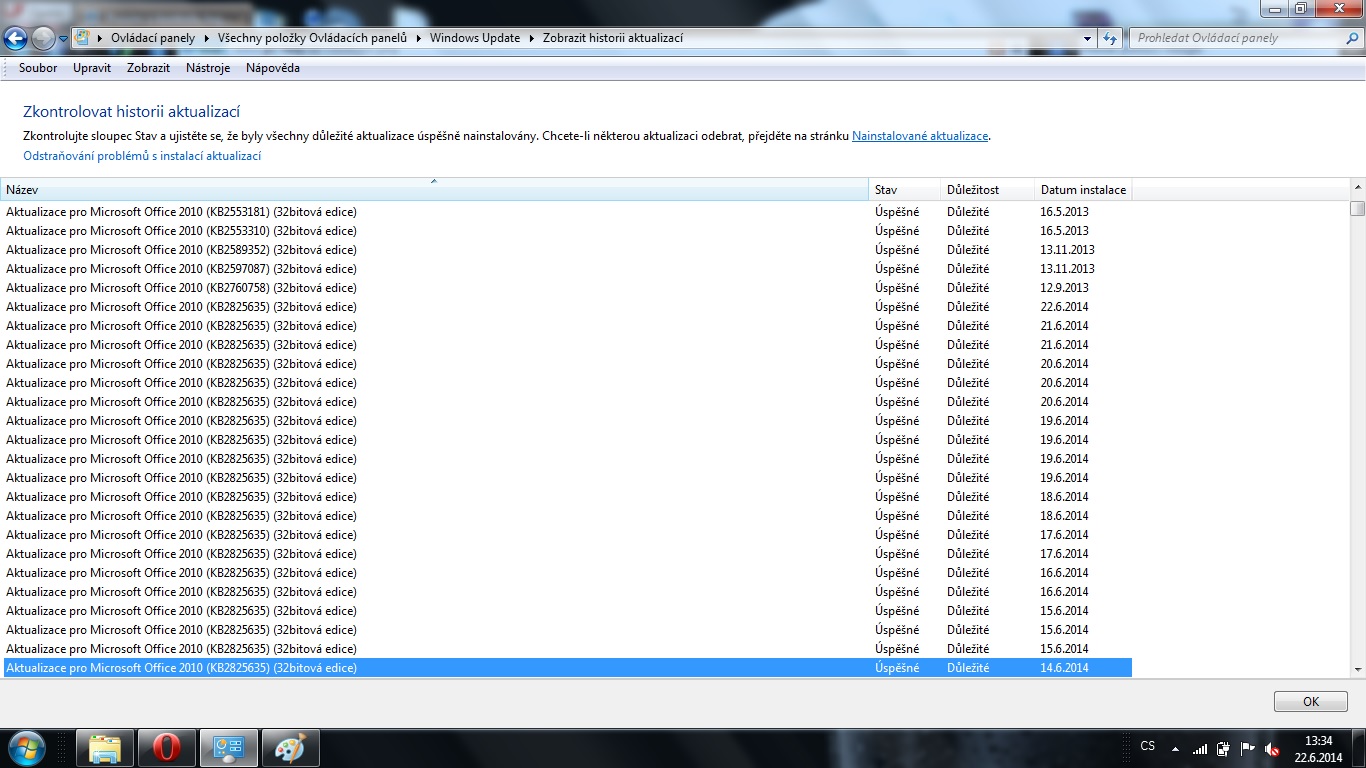Open address bar history dropdown arrow
Screen dimensions: 1366x768
pyautogui.click(x=1088, y=38)
